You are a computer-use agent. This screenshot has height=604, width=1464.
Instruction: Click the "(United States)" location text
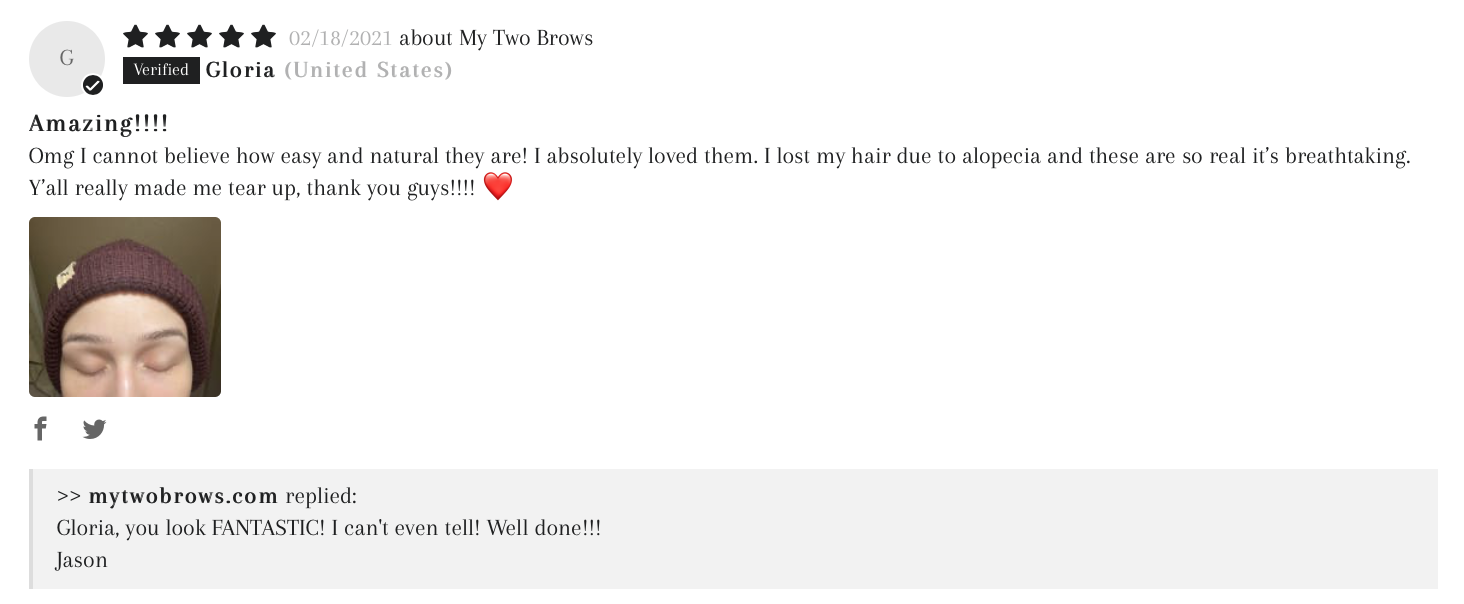368,70
